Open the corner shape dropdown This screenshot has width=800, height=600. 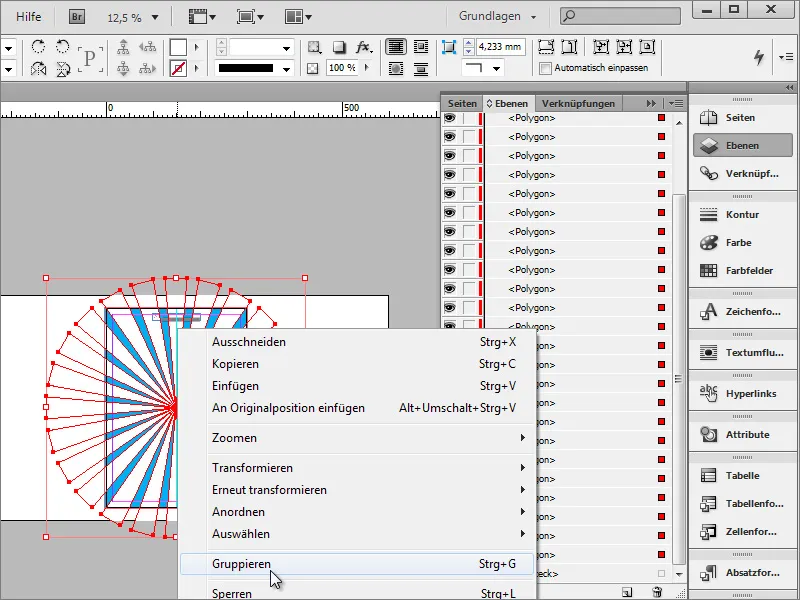[496, 68]
